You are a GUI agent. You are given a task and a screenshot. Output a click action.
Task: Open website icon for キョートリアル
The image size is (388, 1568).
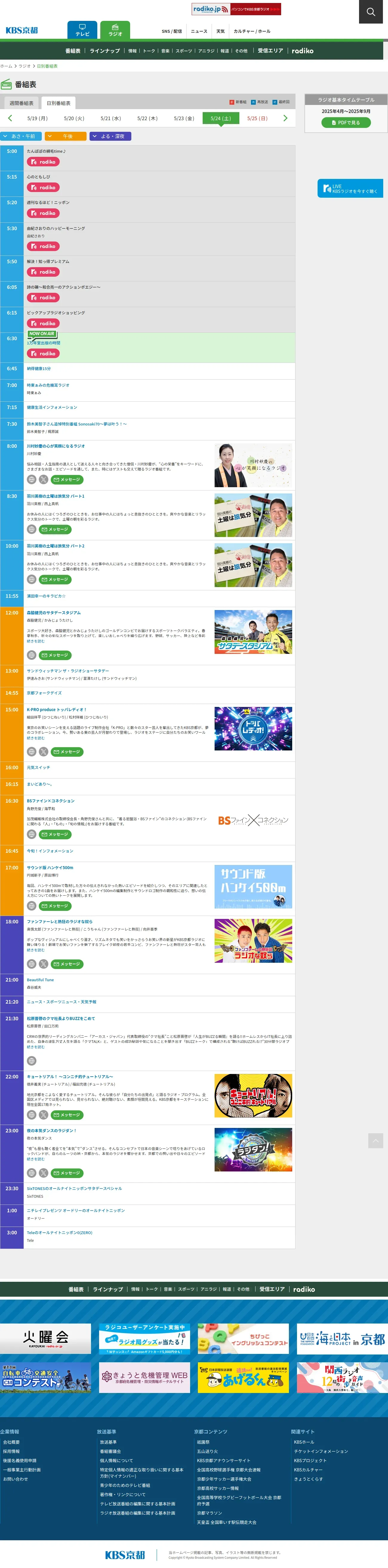32,1115
